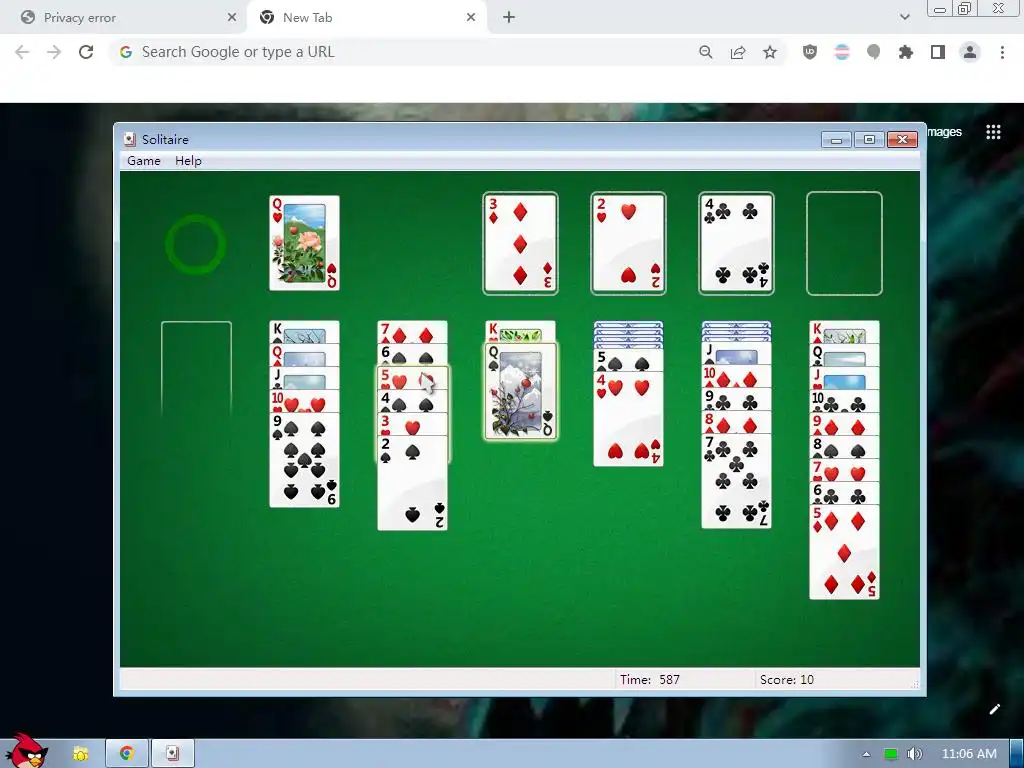1024x768 pixels.
Task: Select the Queen of spades face card
Action: tap(520, 392)
